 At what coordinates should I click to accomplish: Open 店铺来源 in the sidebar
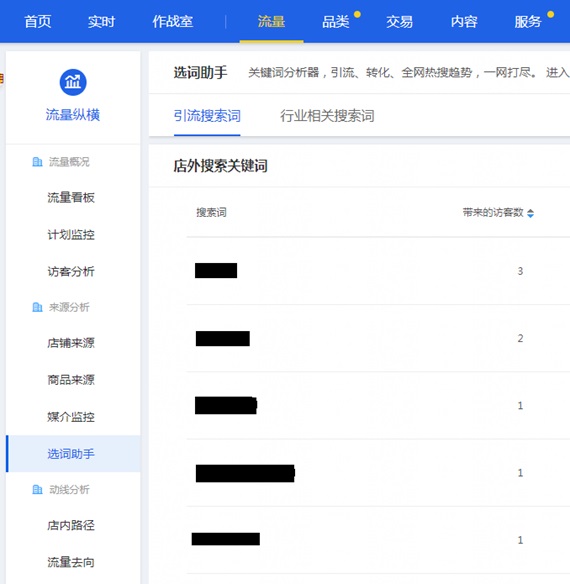pos(71,343)
